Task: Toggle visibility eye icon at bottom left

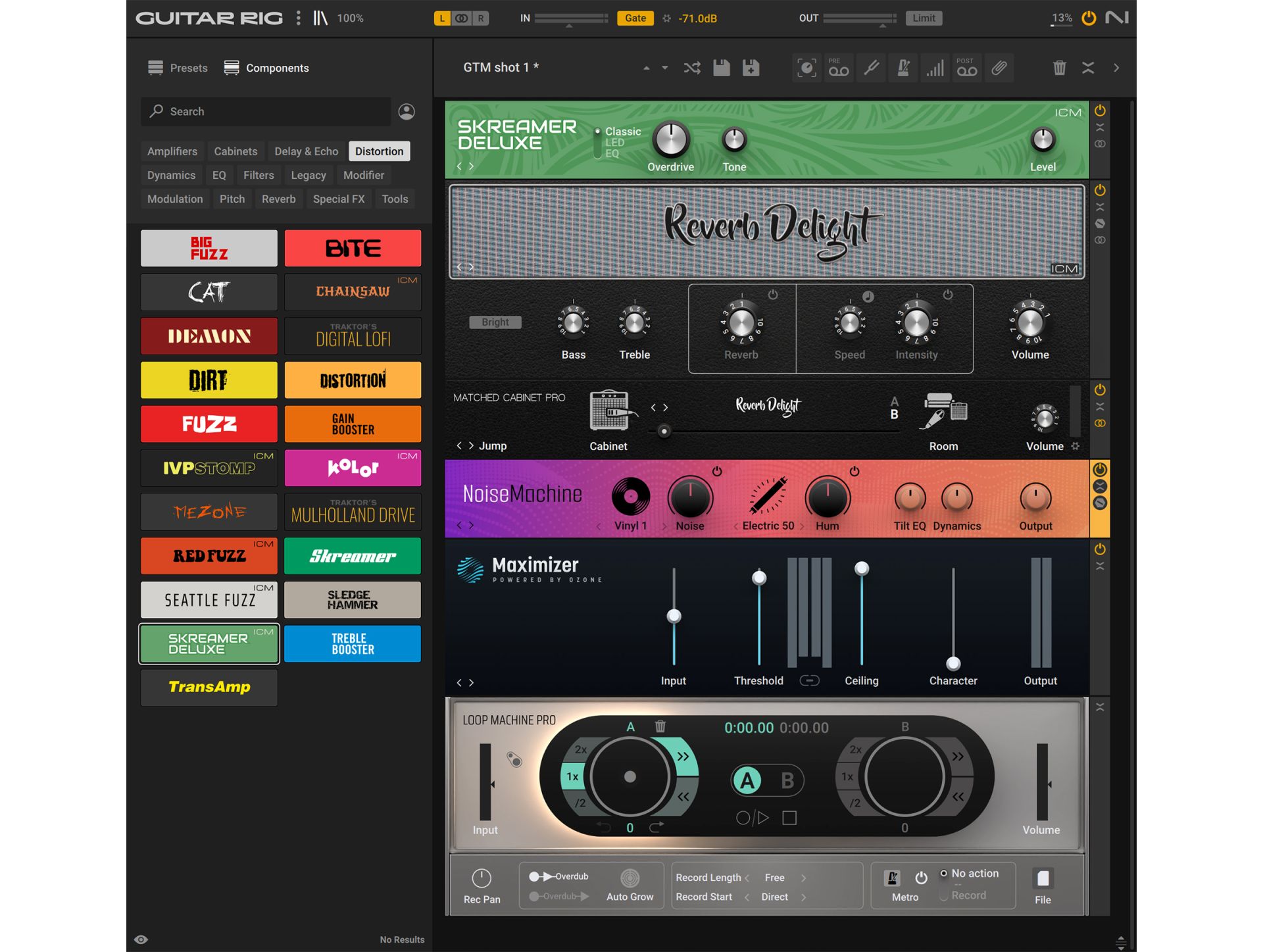Action: [141, 939]
